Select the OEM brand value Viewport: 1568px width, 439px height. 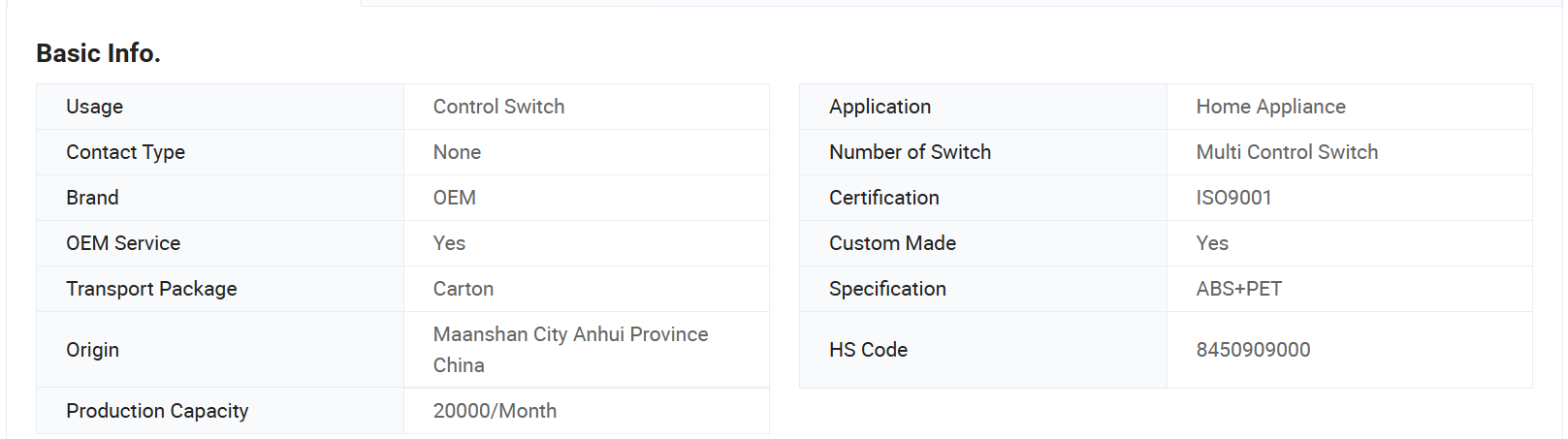[454, 198]
